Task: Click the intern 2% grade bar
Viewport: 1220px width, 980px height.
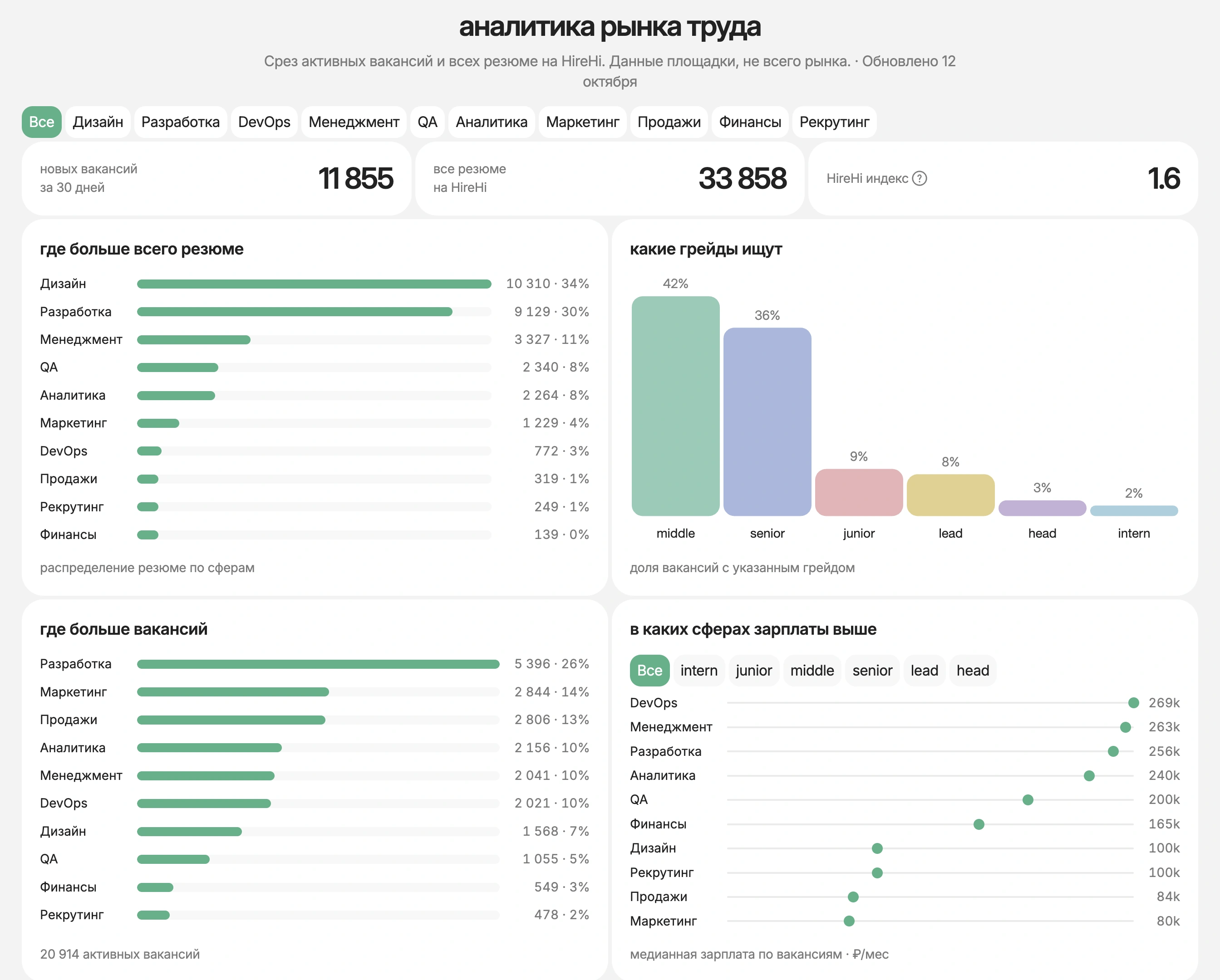Action: click(1134, 511)
